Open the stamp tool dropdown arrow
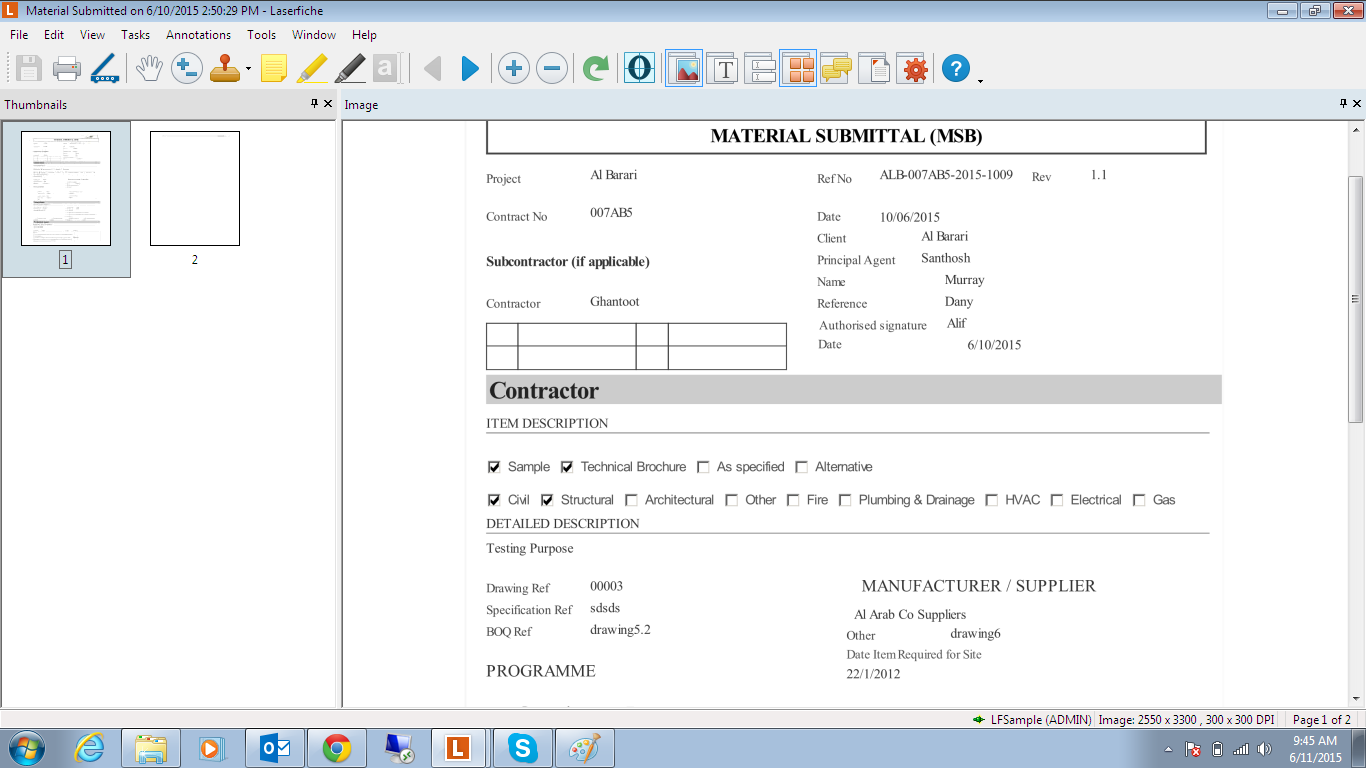Image resolution: width=1366 pixels, height=768 pixels. (x=248, y=70)
